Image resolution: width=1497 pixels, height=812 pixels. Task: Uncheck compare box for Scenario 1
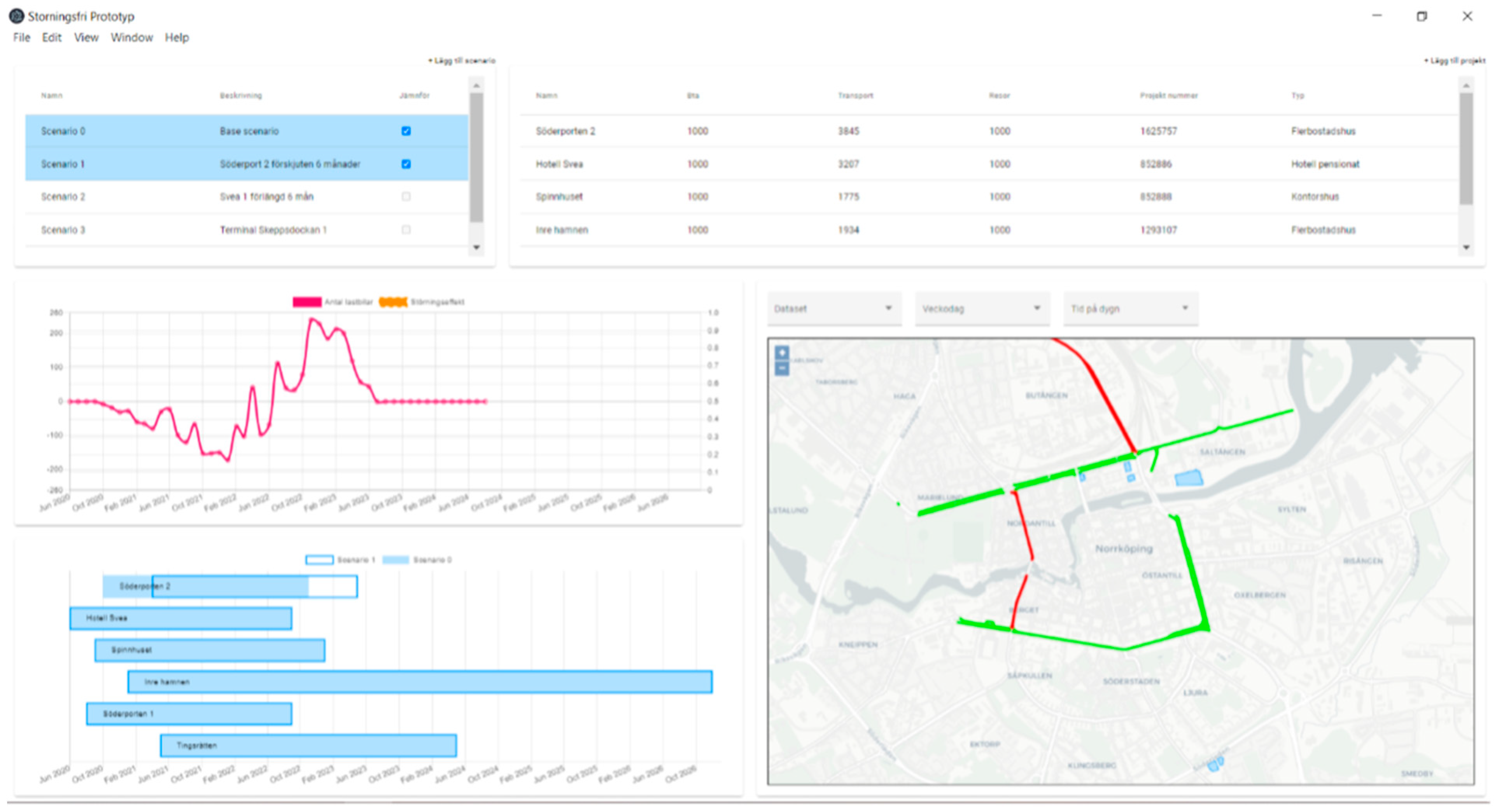point(406,164)
